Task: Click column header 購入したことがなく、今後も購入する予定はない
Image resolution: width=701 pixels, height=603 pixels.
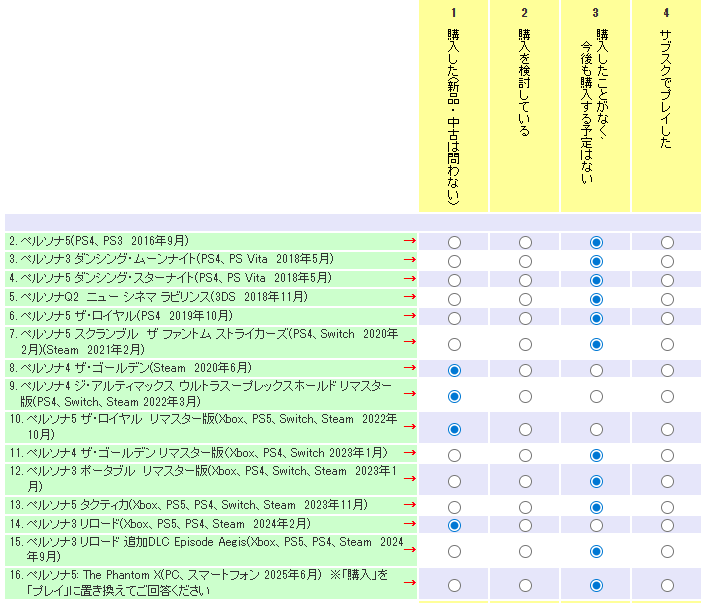Action: [x=595, y=106]
